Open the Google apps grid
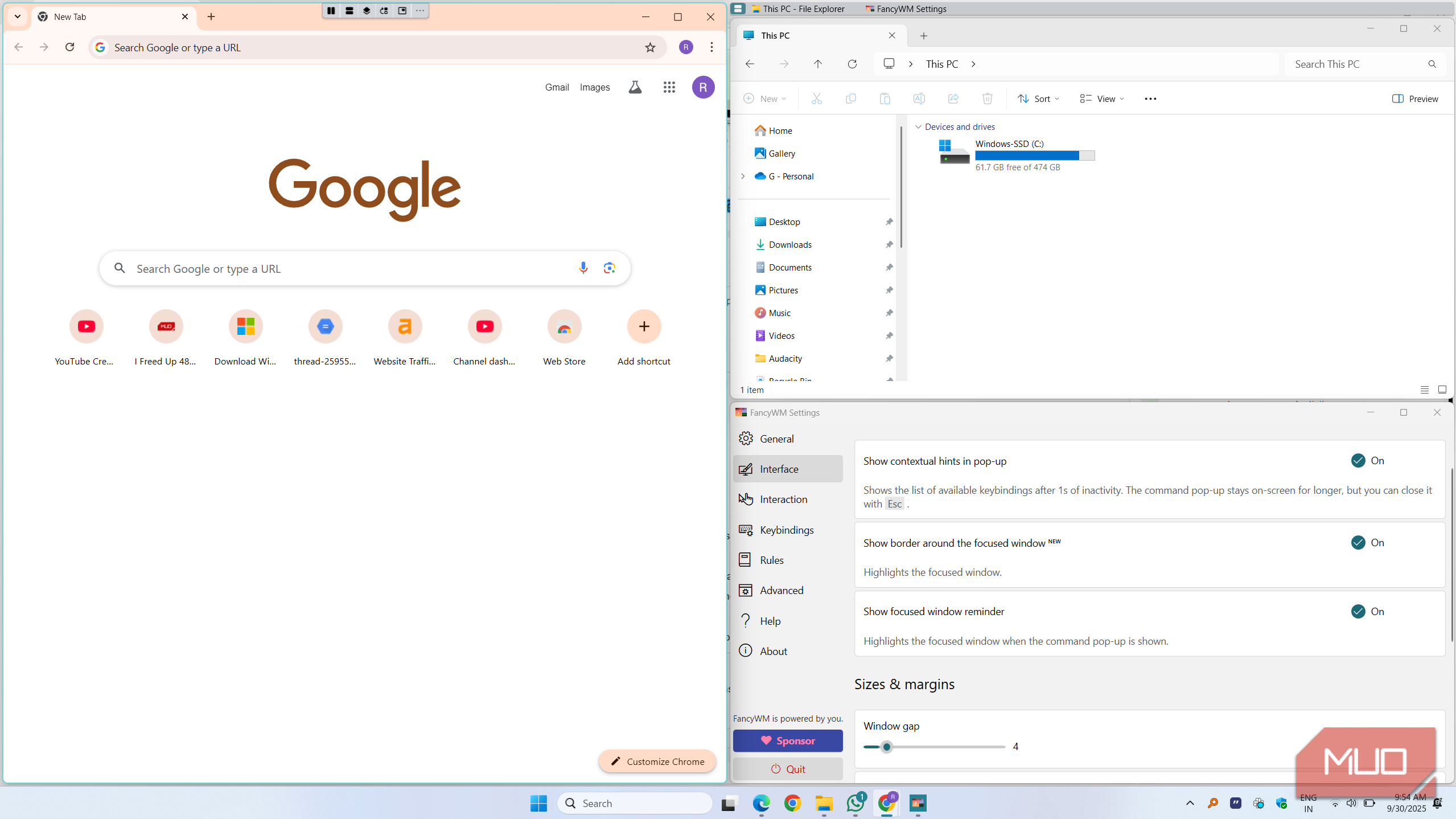 point(669,87)
